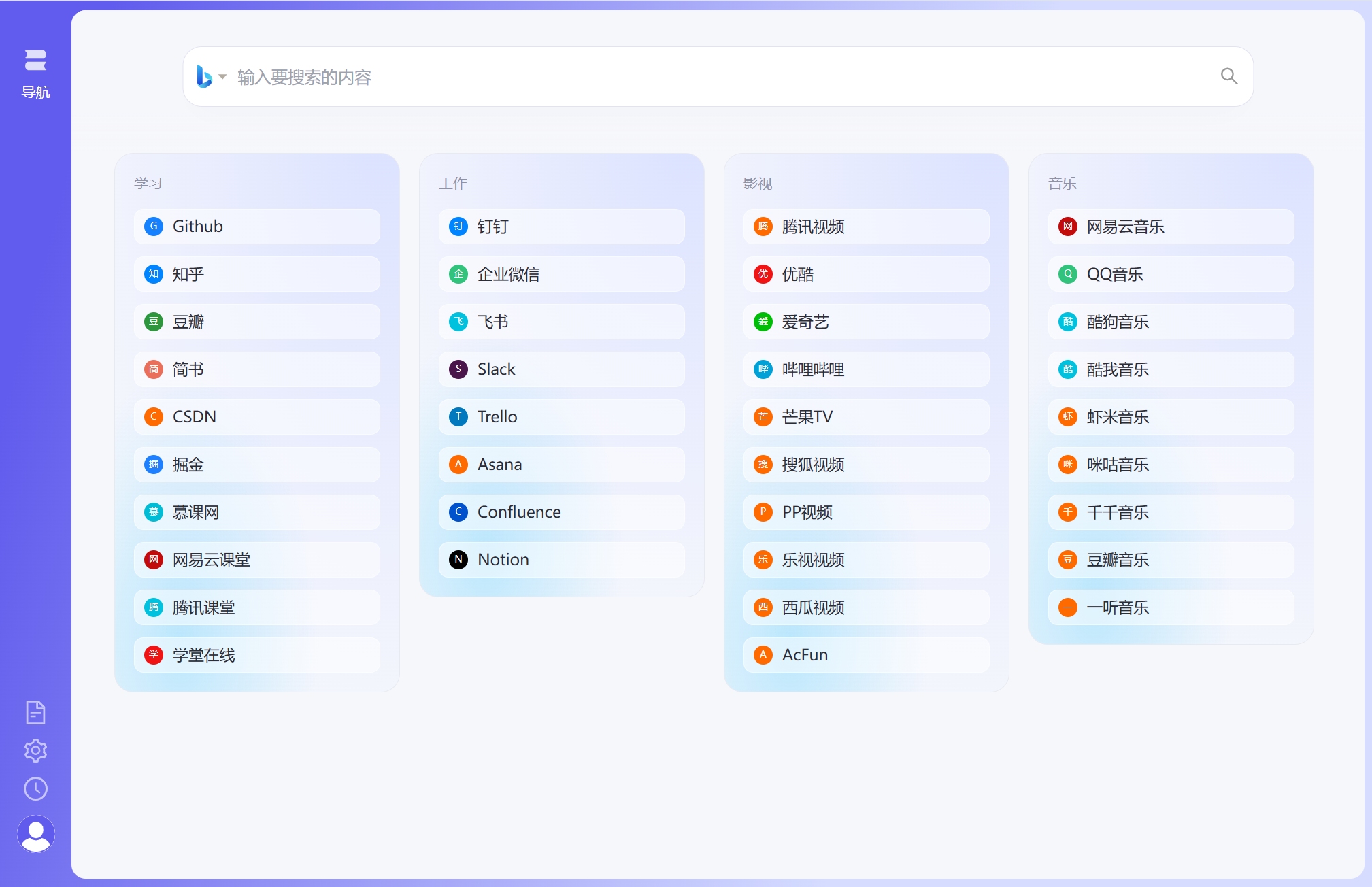Open the 一听音乐 link
Viewport: 1372px width, 887px height.
pos(1171,607)
